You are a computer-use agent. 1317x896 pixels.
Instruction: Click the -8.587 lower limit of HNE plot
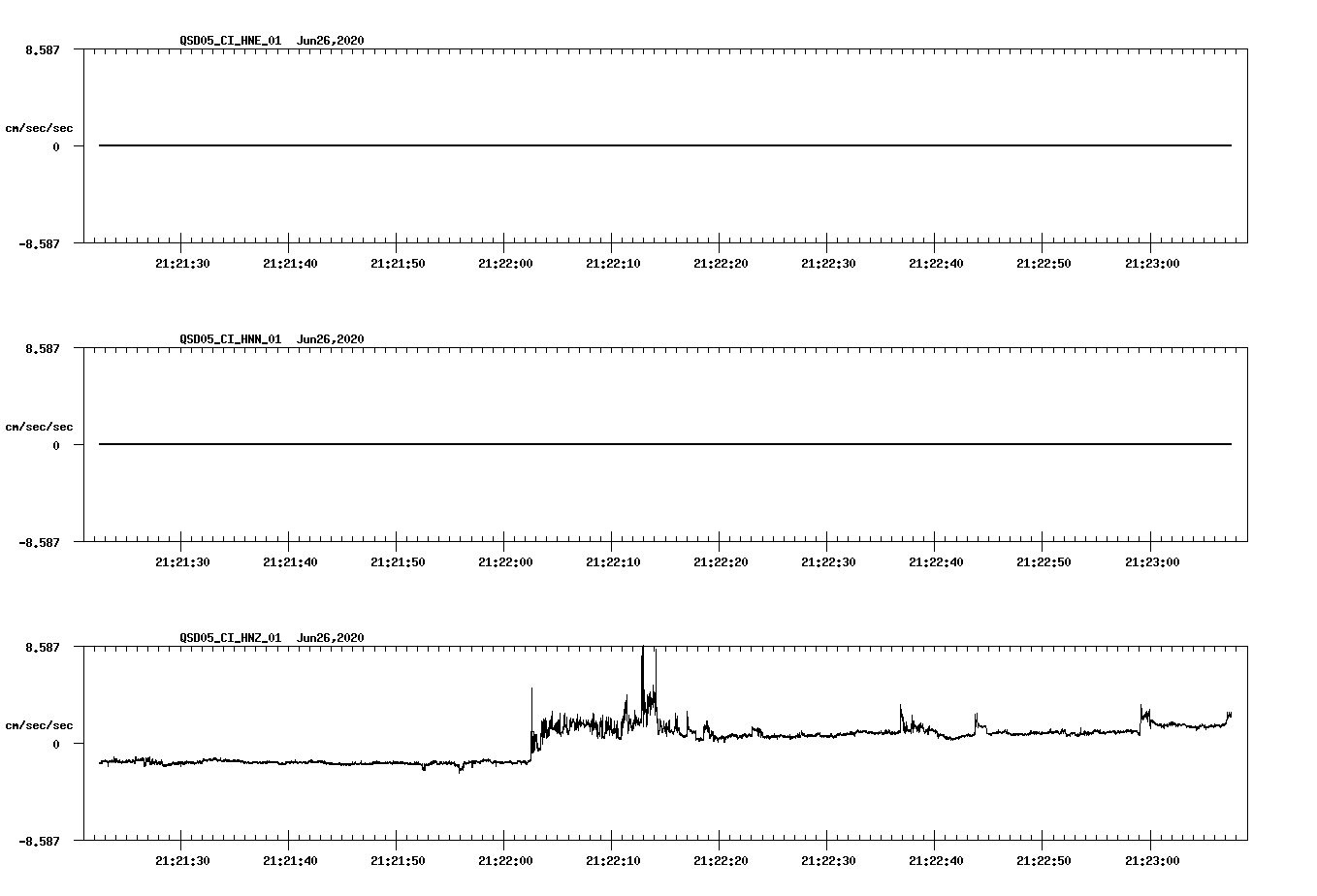click(x=40, y=243)
